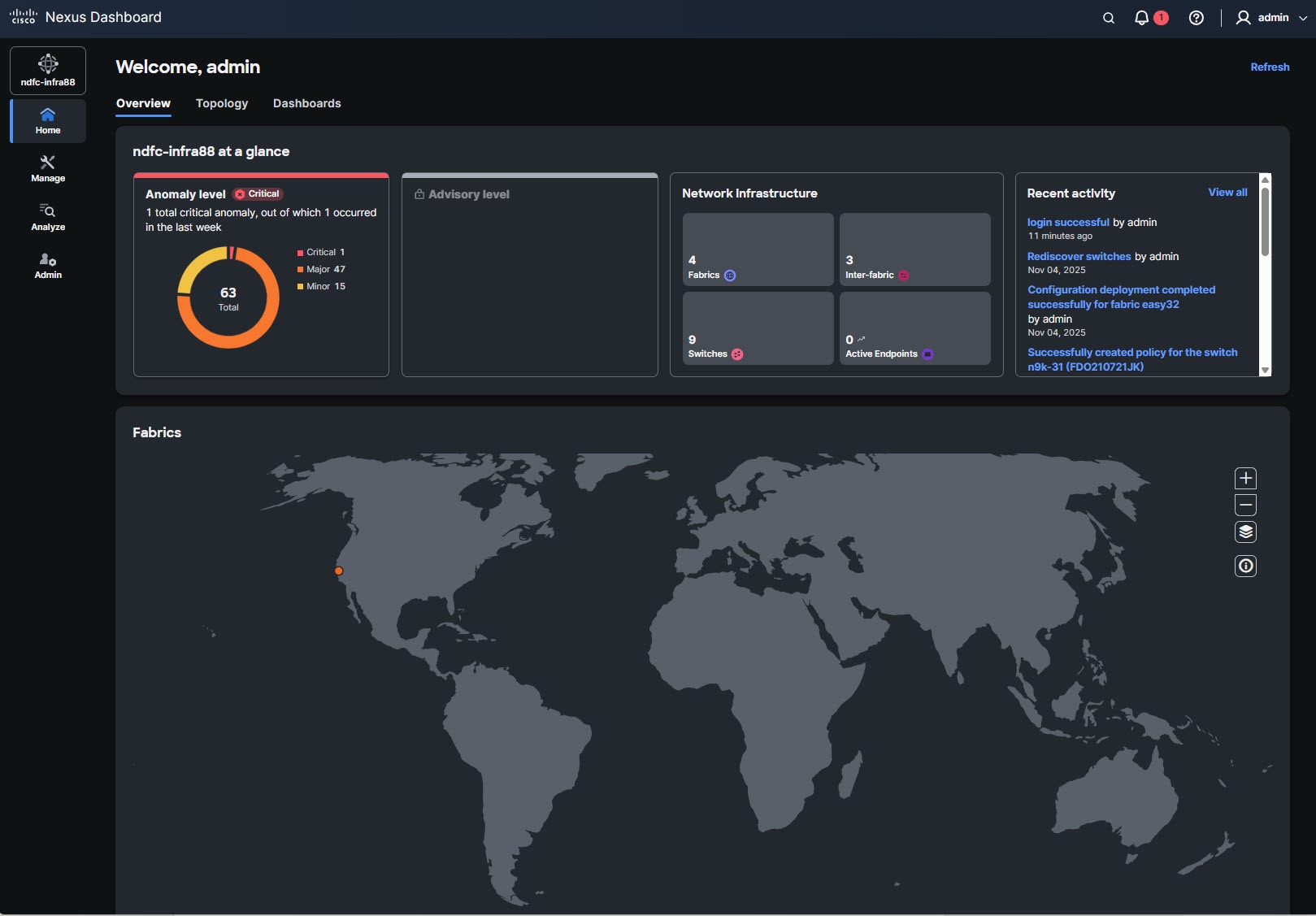Zoom out on the Fabrics map
Image resolution: width=1316 pixels, height=916 pixels.
tap(1245, 505)
